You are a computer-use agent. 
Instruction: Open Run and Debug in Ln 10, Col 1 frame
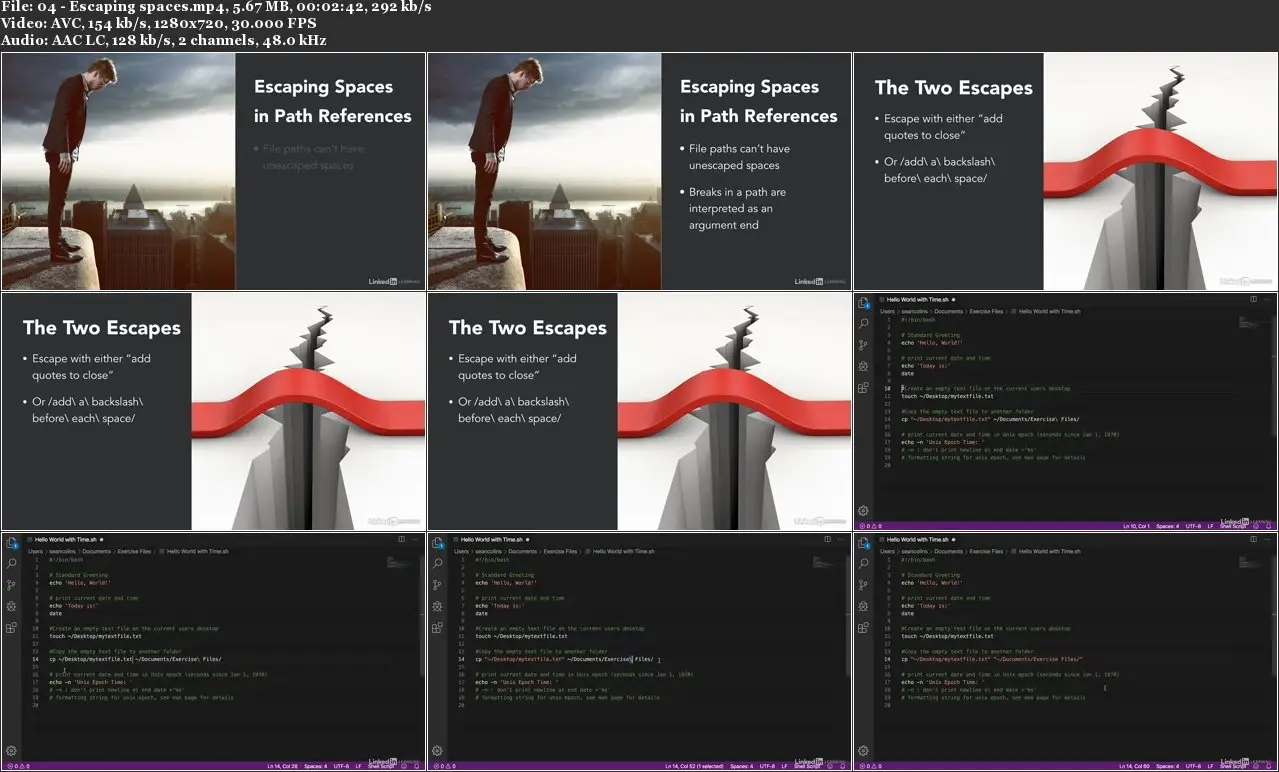(x=863, y=366)
